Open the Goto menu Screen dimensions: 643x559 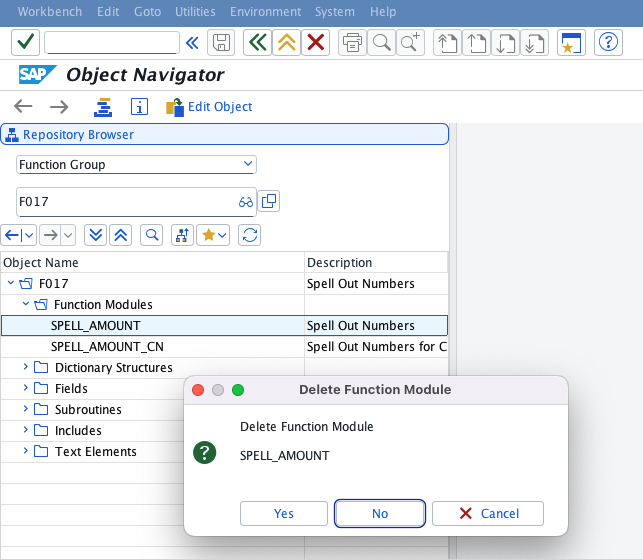pyautogui.click(x=147, y=11)
